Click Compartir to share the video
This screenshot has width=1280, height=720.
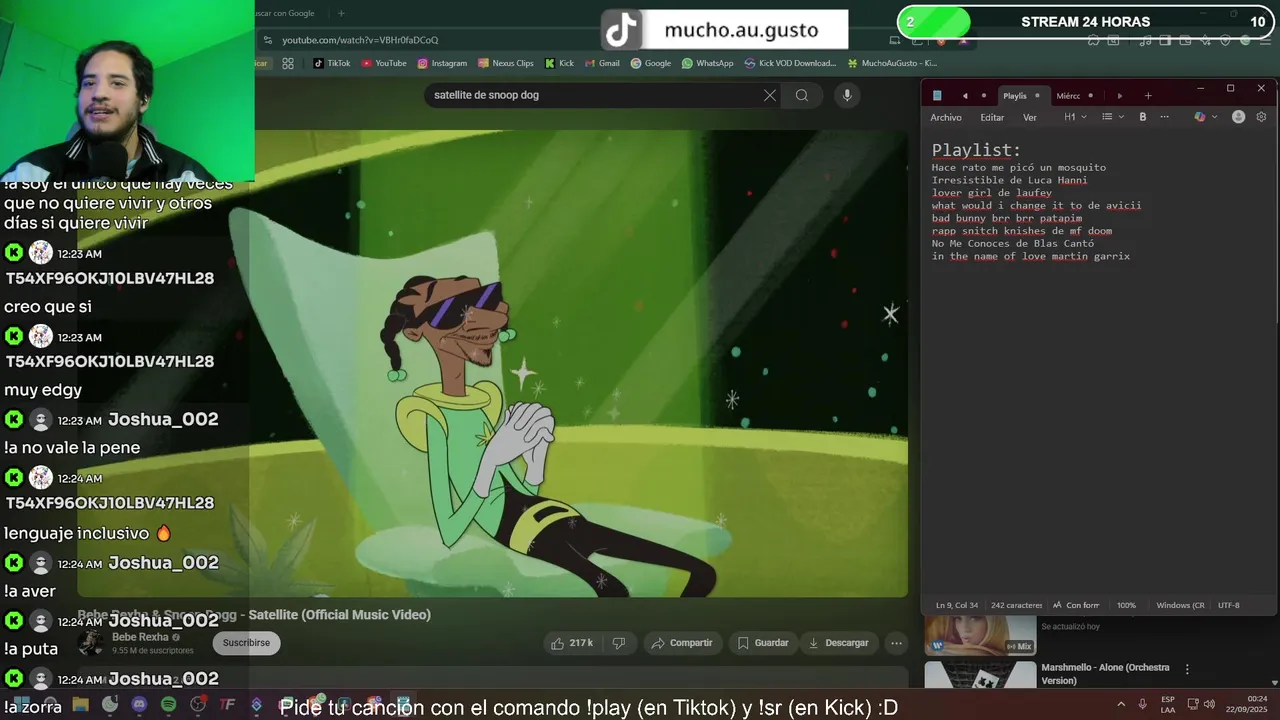tap(682, 643)
